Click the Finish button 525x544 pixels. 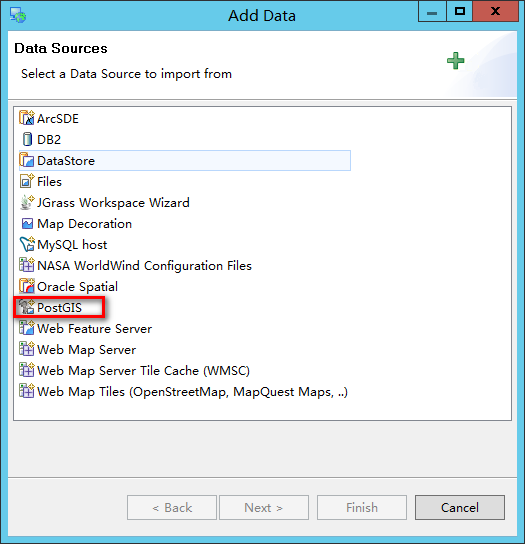[x=362, y=508]
